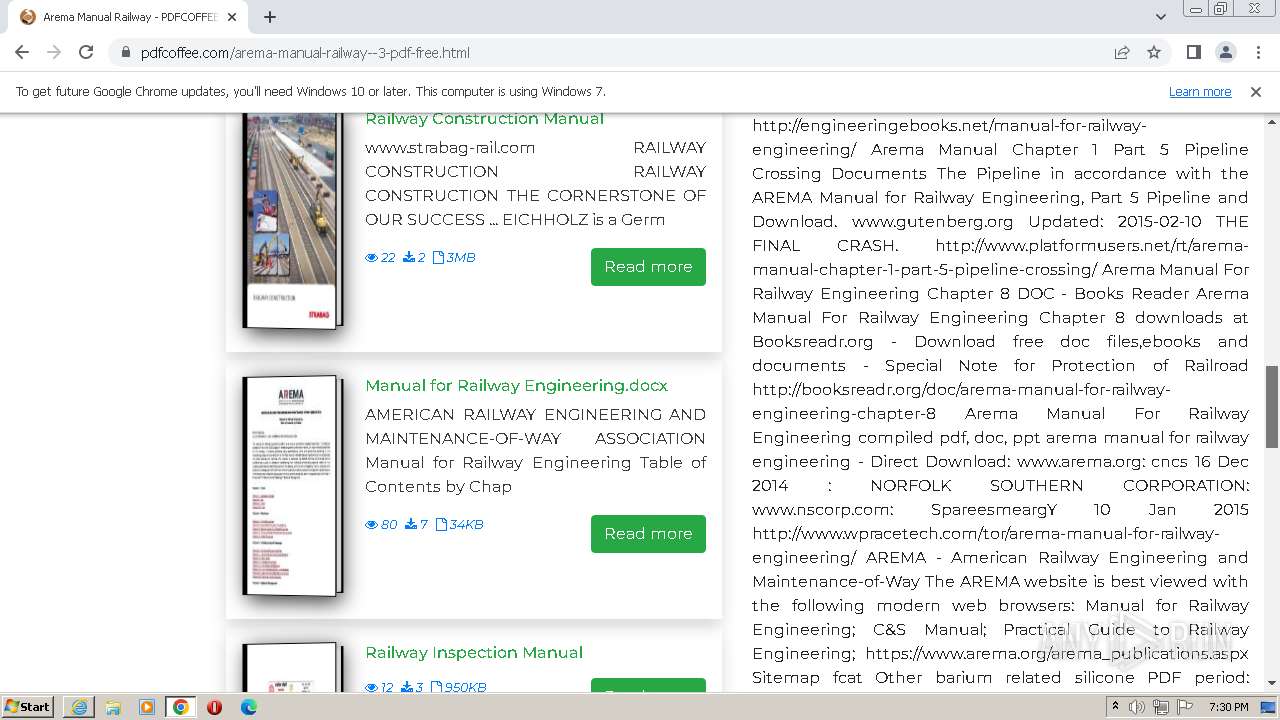Click views eye icon showing 80

point(372,525)
